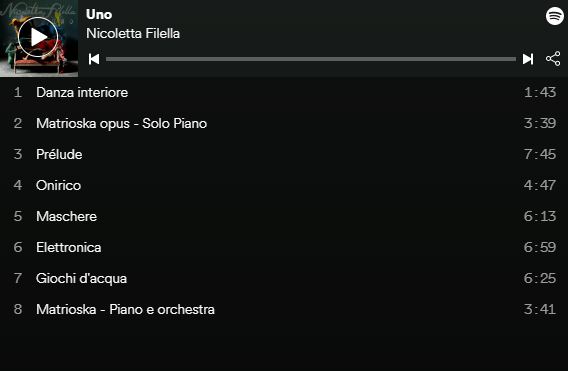
Task: Skip to the next track
Action: coord(528,59)
